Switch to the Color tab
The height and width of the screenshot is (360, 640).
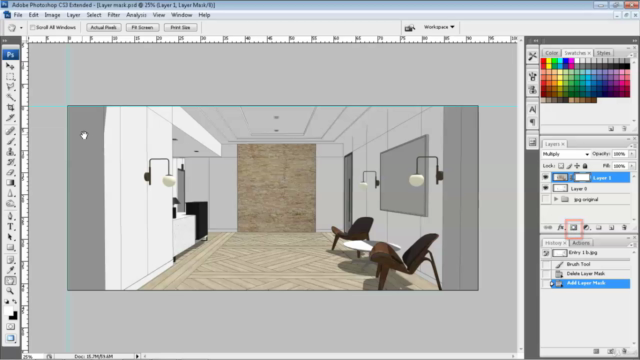tap(551, 53)
